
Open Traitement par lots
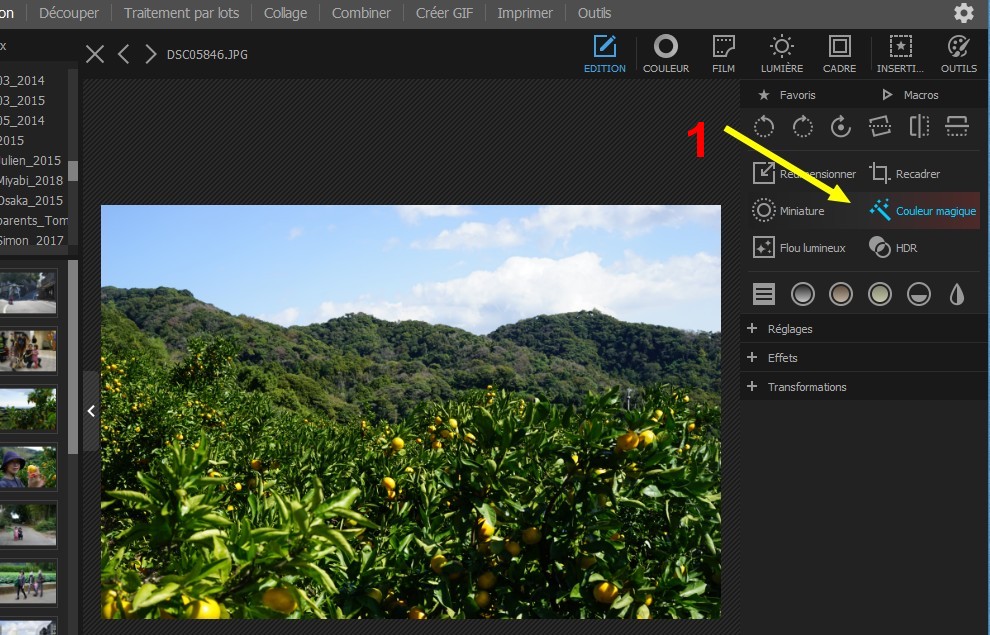(181, 13)
